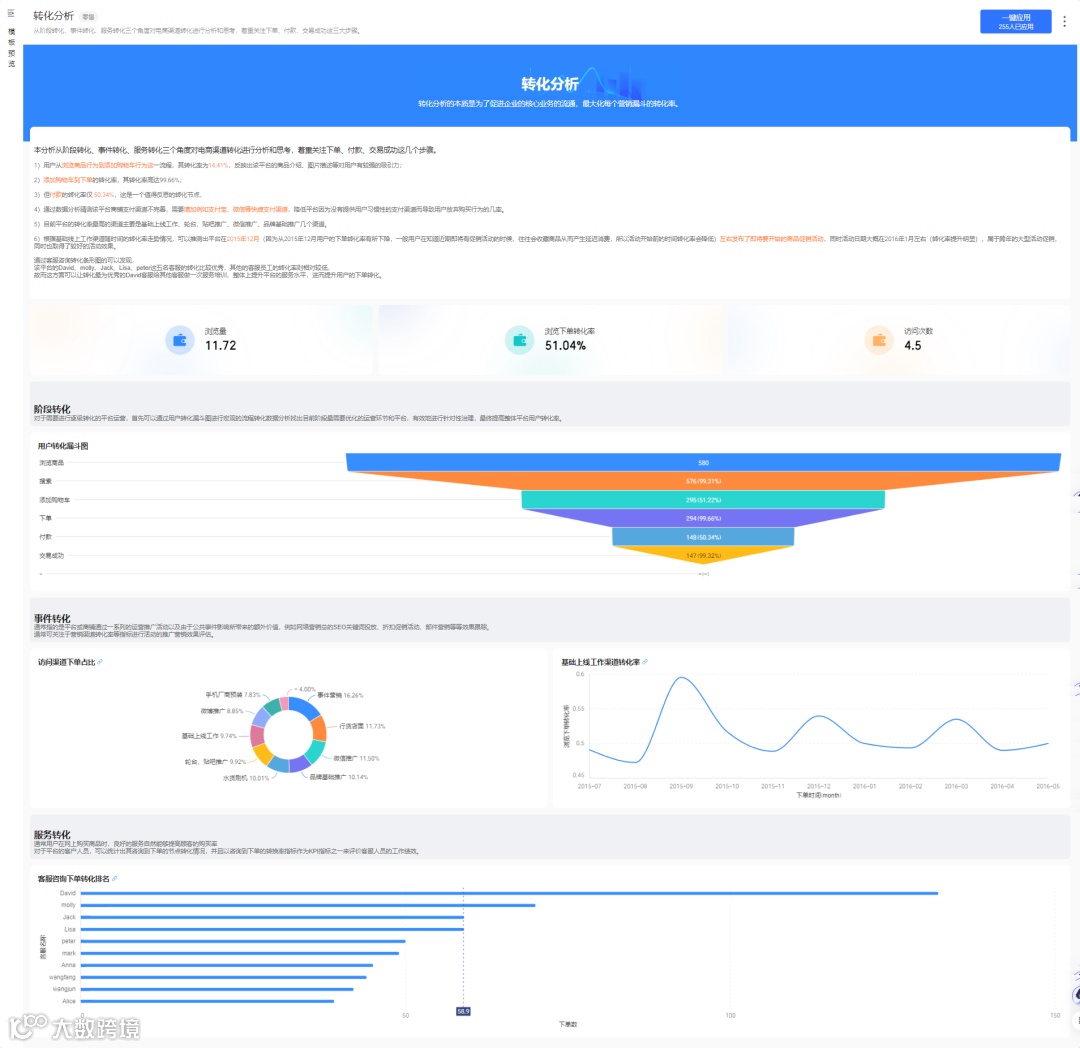Screen dimensions: 1080x1048
Task: Select the blue 580 funnel stage bar
Action: (703, 462)
